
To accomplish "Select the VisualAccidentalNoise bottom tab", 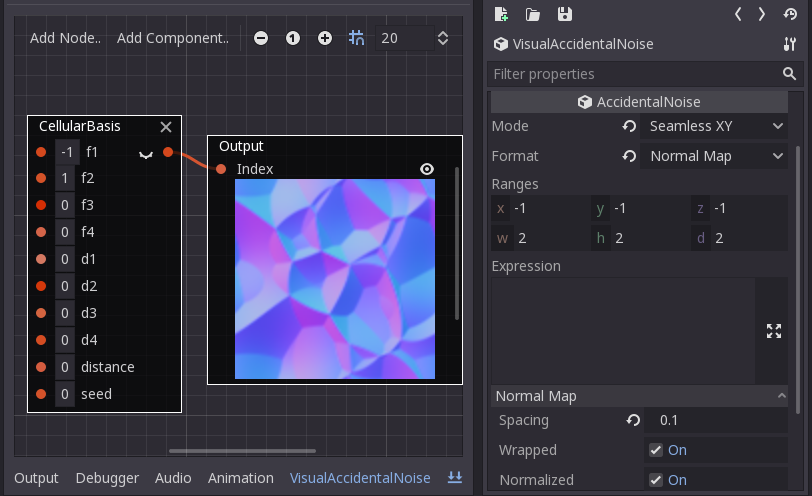I will click(360, 478).
